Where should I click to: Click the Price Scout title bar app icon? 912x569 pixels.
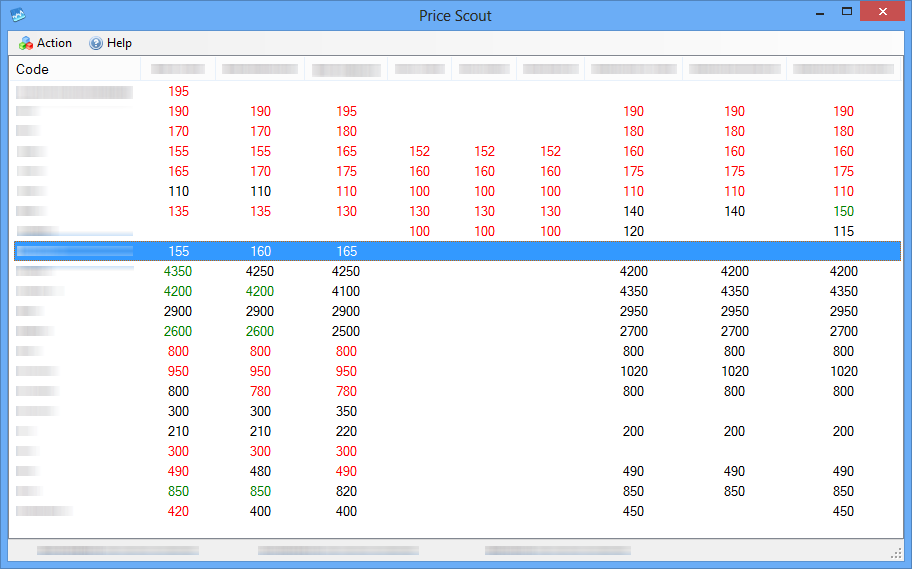(x=18, y=15)
